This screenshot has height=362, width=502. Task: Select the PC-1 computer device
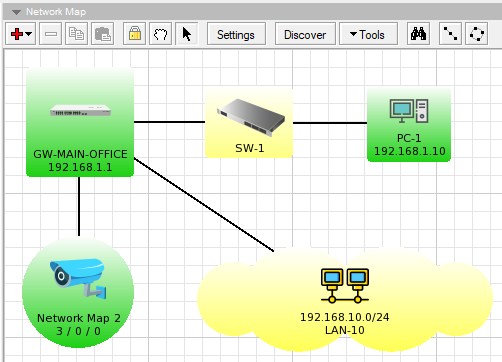(x=409, y=125)
